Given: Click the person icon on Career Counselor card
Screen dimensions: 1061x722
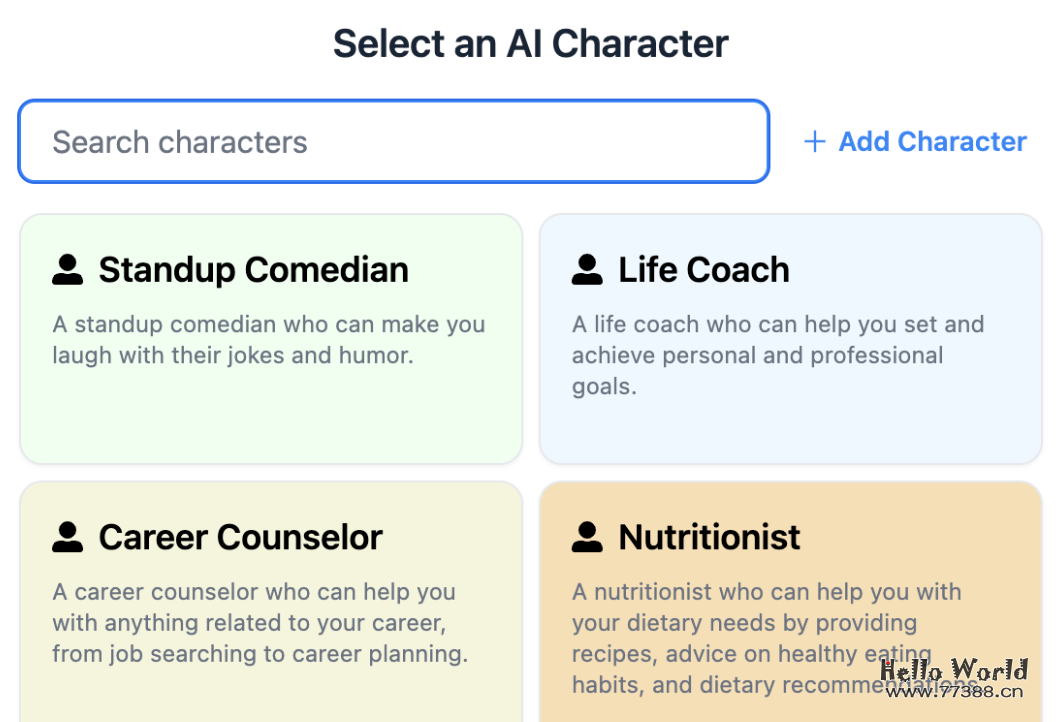Looking at the screenshot, I should (x=67, y=536).
